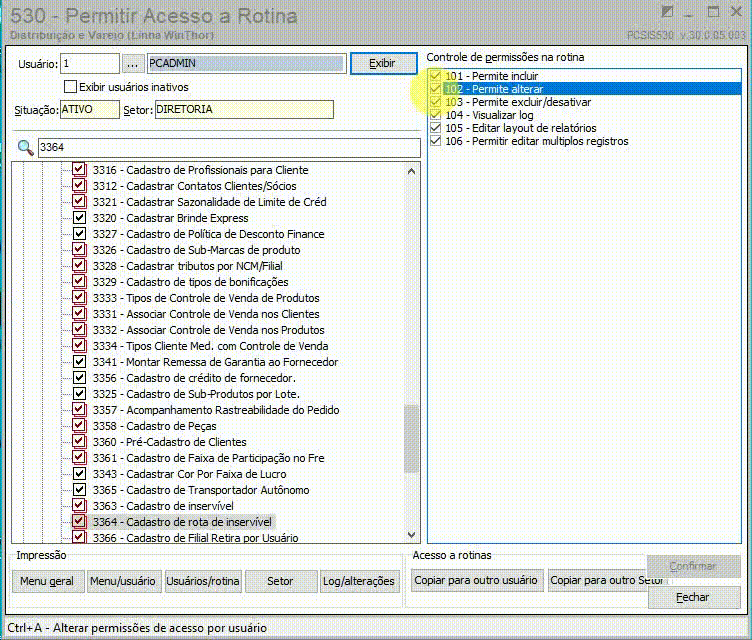Select 3363 - Cadastro de inservível row

pos(163,506)
